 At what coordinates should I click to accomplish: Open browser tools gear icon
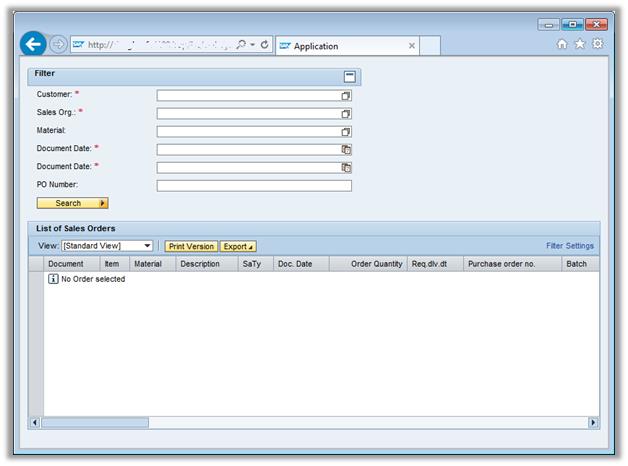click(x=598, y=44)
